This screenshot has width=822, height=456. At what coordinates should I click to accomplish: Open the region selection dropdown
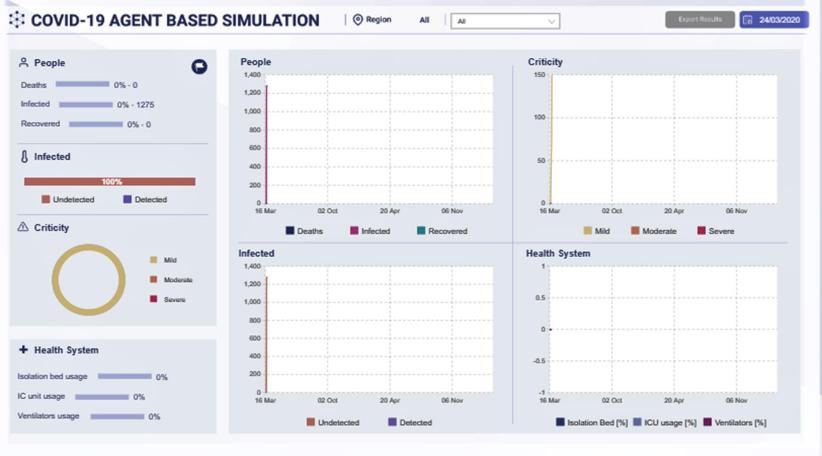(x=505, y=21)
